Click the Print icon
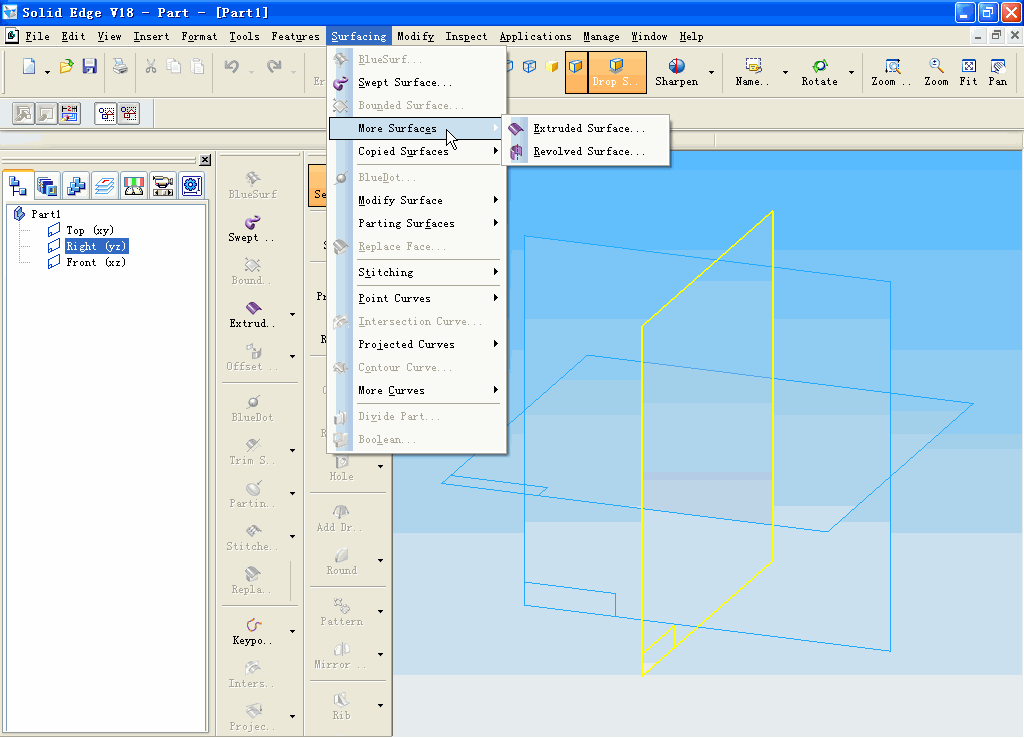 [120, 66]
